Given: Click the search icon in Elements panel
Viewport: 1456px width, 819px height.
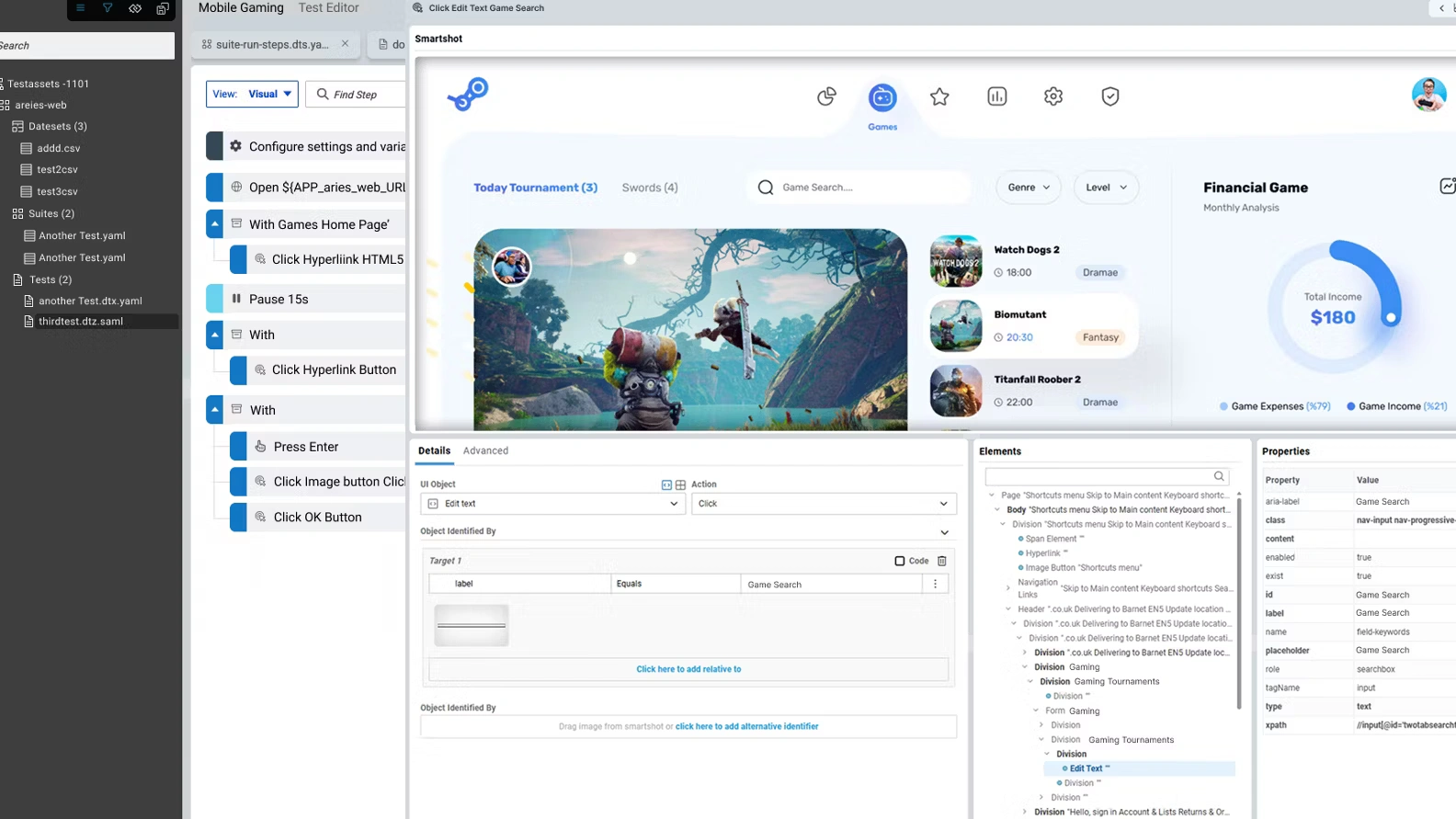Looking at the screenshot, I should coord(1219,476).
